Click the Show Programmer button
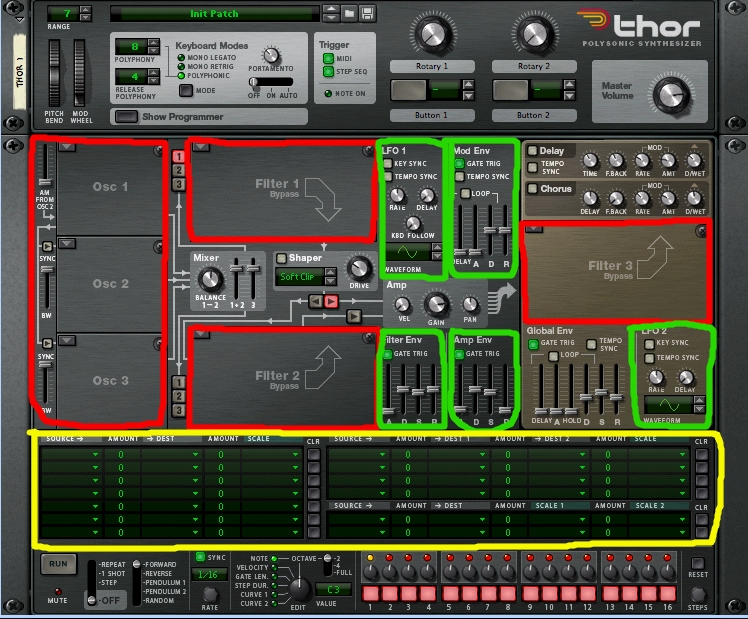Image resolution: width=748 pixels, height=619 pixels. click(x=126, y=116)
